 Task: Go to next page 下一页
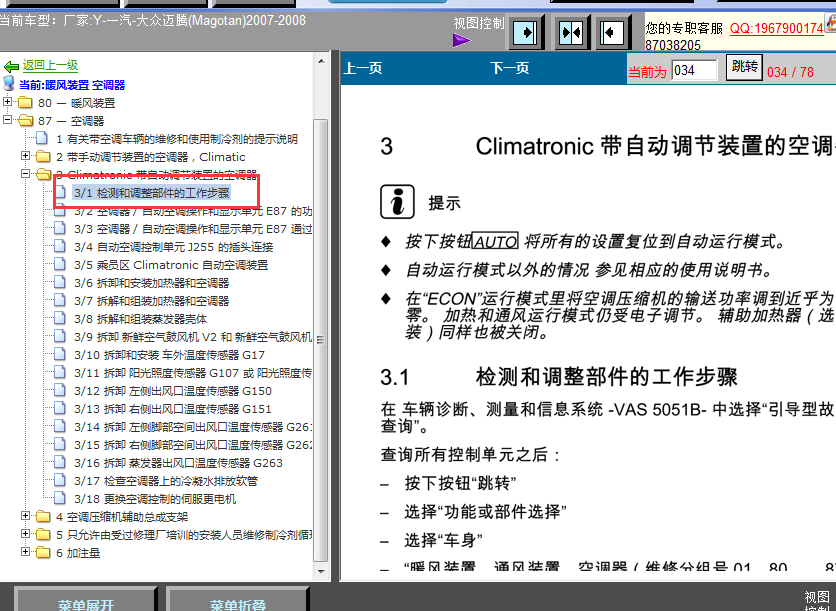(x=510, y=68)
